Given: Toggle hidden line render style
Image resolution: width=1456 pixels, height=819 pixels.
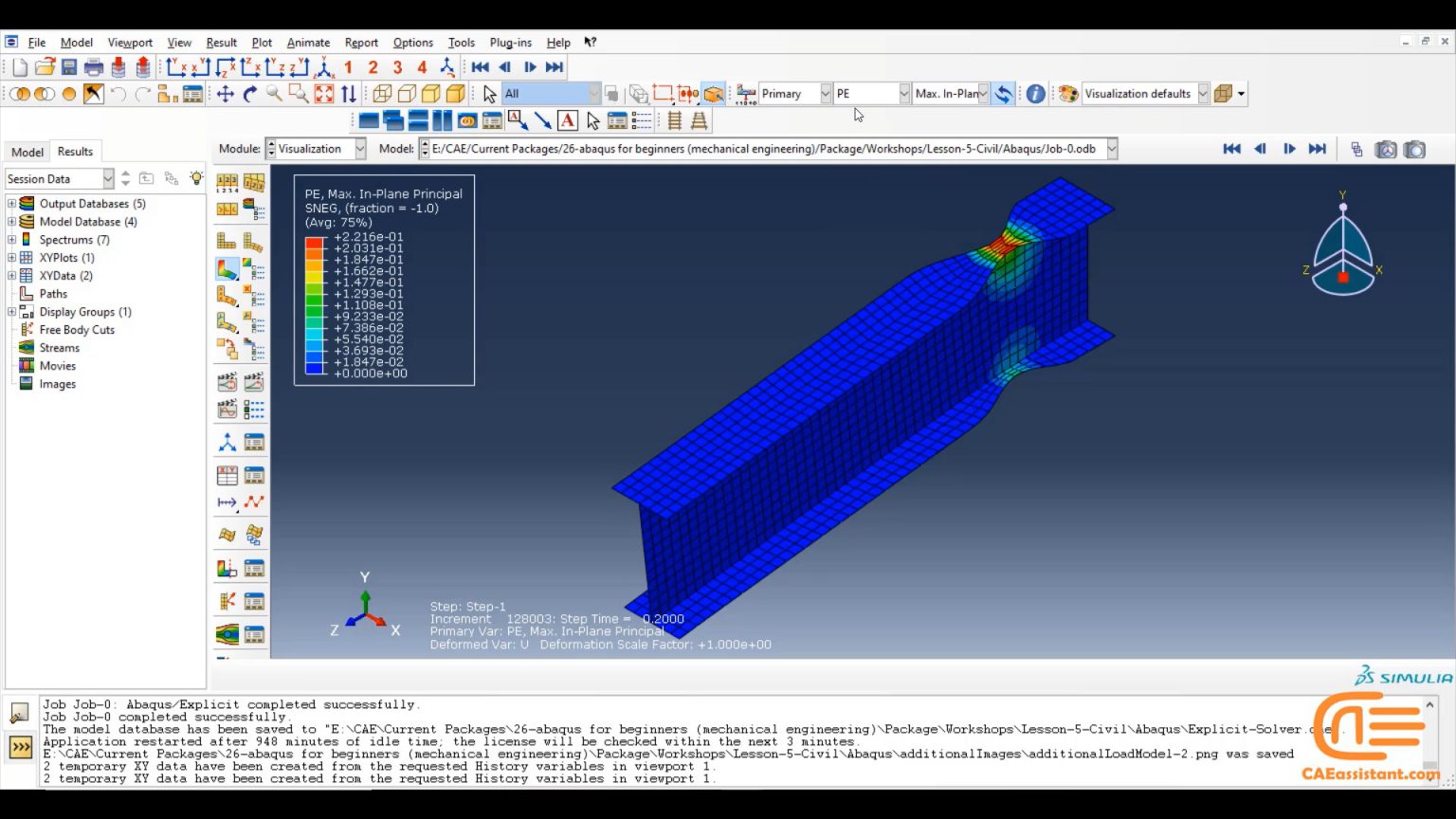Looking at the screenshot, I should pos(405,93).
